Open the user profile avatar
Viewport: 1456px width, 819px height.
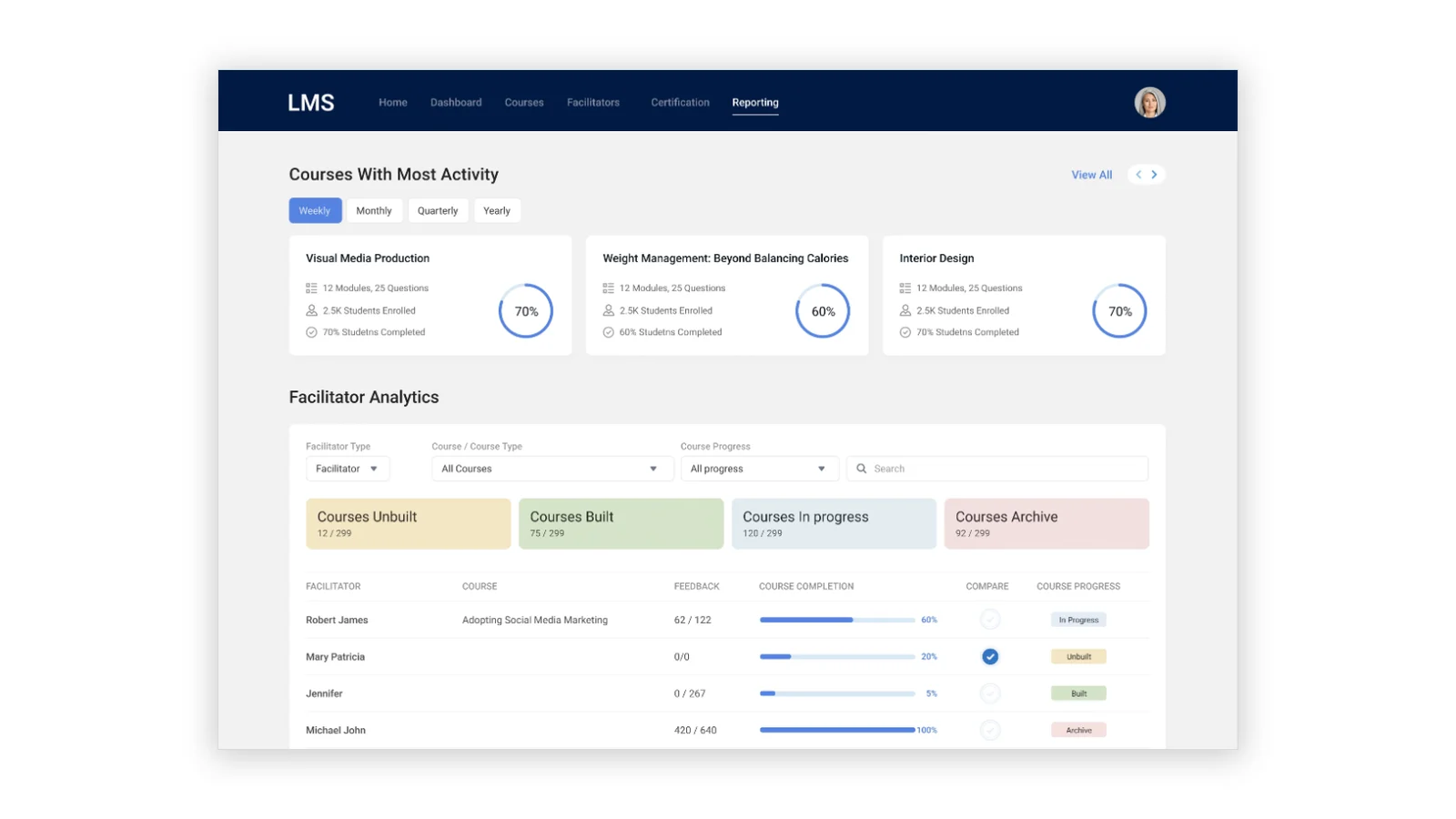pos(1149,102)
